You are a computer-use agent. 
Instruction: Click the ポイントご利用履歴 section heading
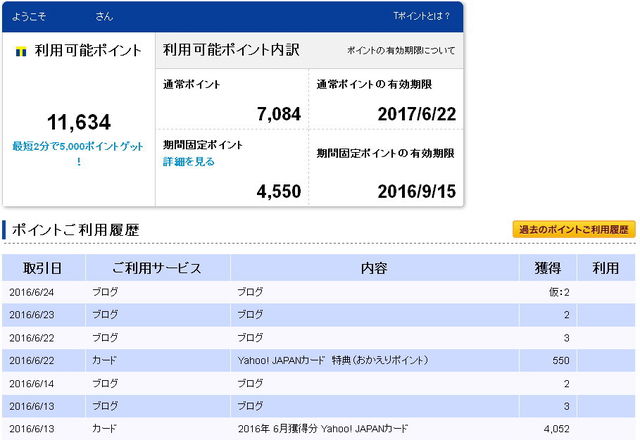pos(76,230)
